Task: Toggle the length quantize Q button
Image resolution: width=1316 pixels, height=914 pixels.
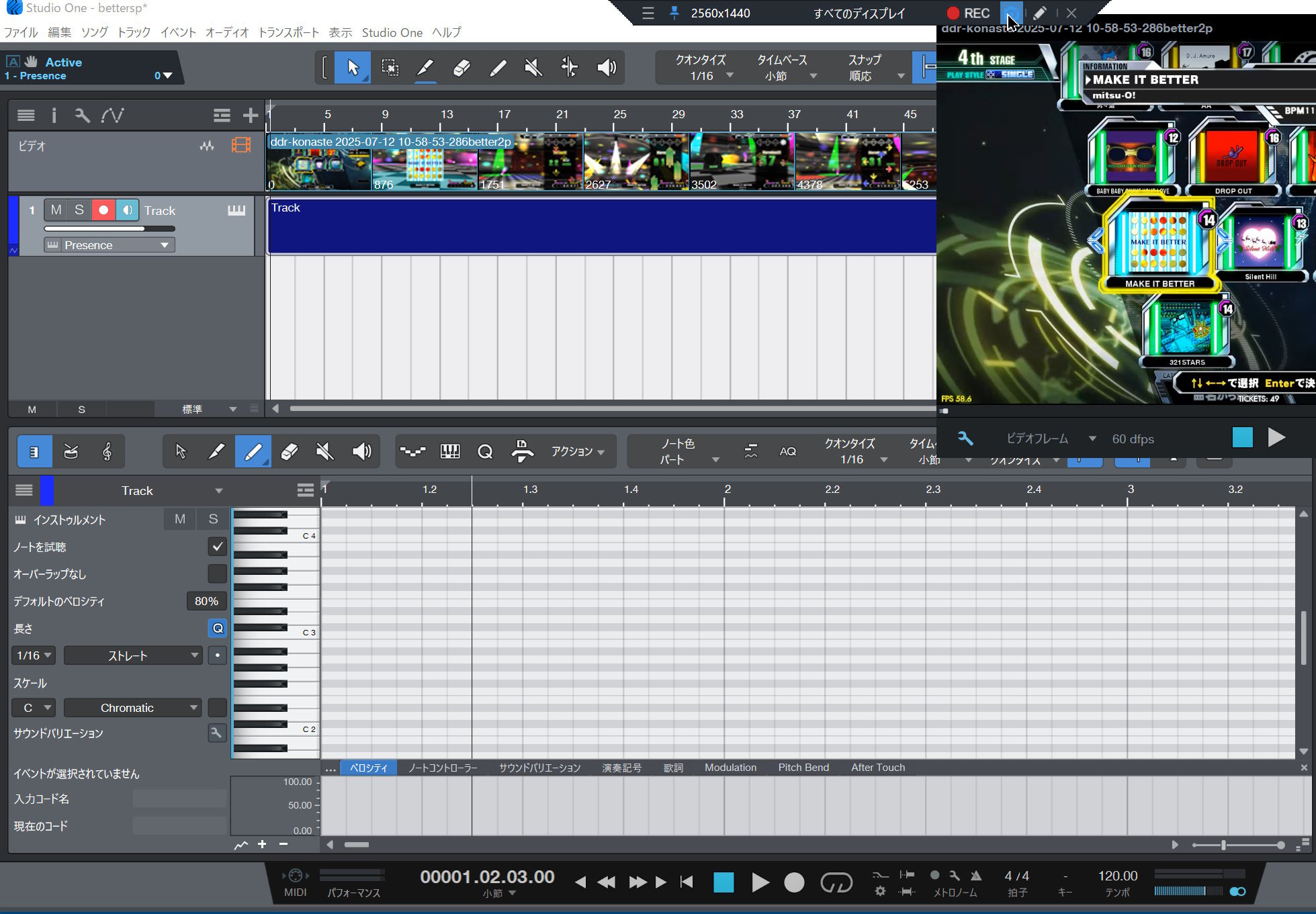Action: pos(217,628)
